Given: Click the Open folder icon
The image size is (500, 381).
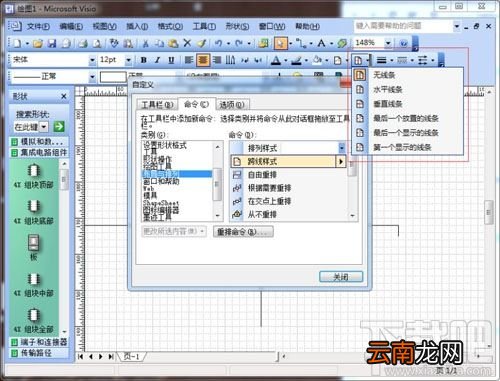Looking at the screenshot, I should tap(38, 43).
